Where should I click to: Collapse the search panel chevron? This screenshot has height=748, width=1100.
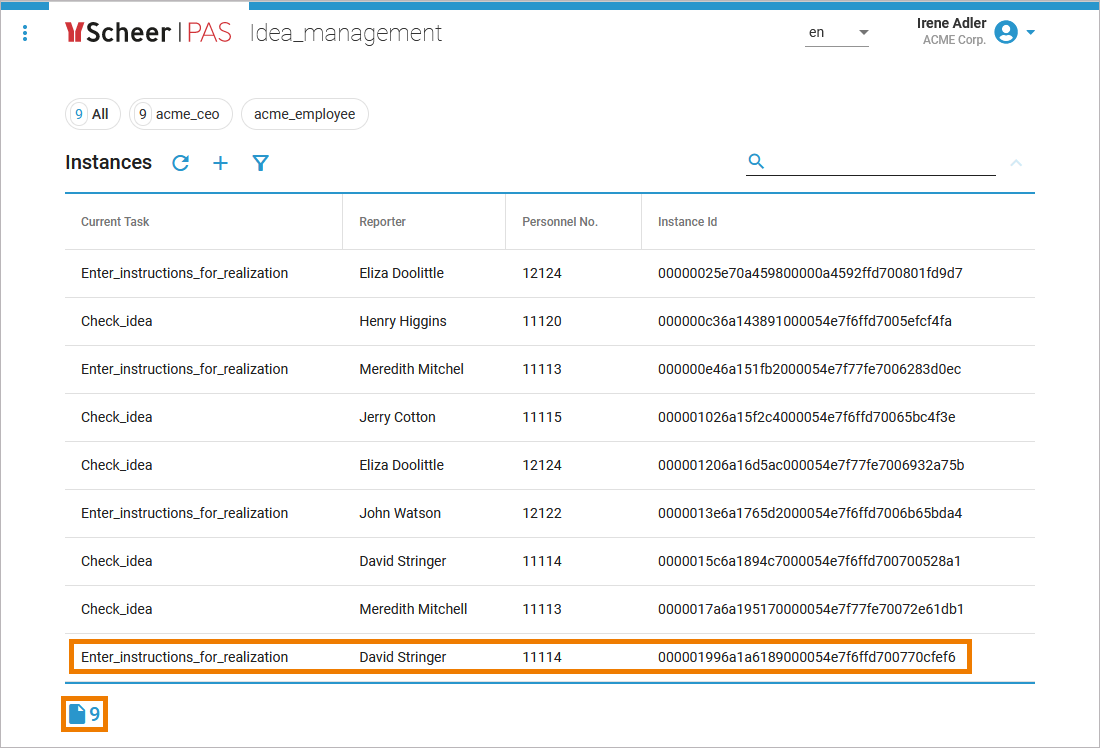pos(1016,162)
